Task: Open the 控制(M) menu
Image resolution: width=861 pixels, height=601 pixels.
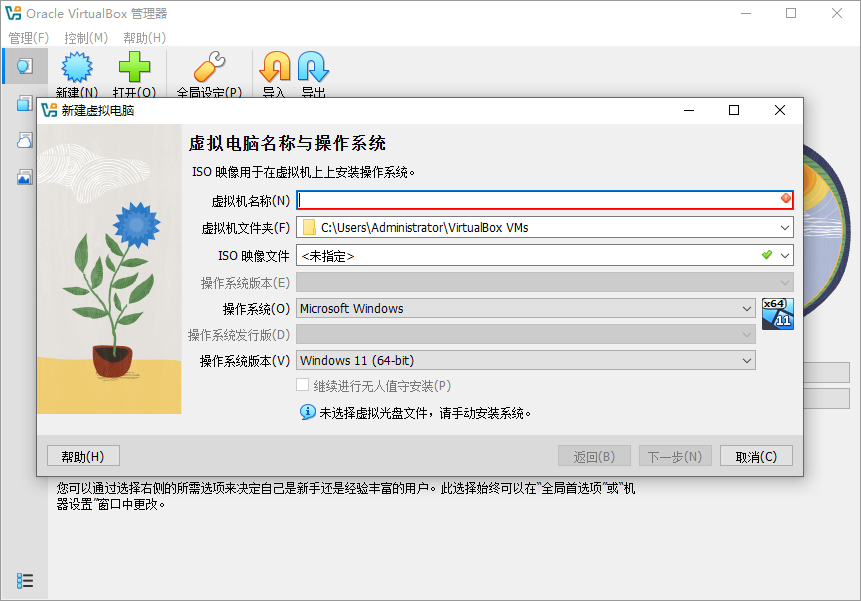Action: (86, 37)
